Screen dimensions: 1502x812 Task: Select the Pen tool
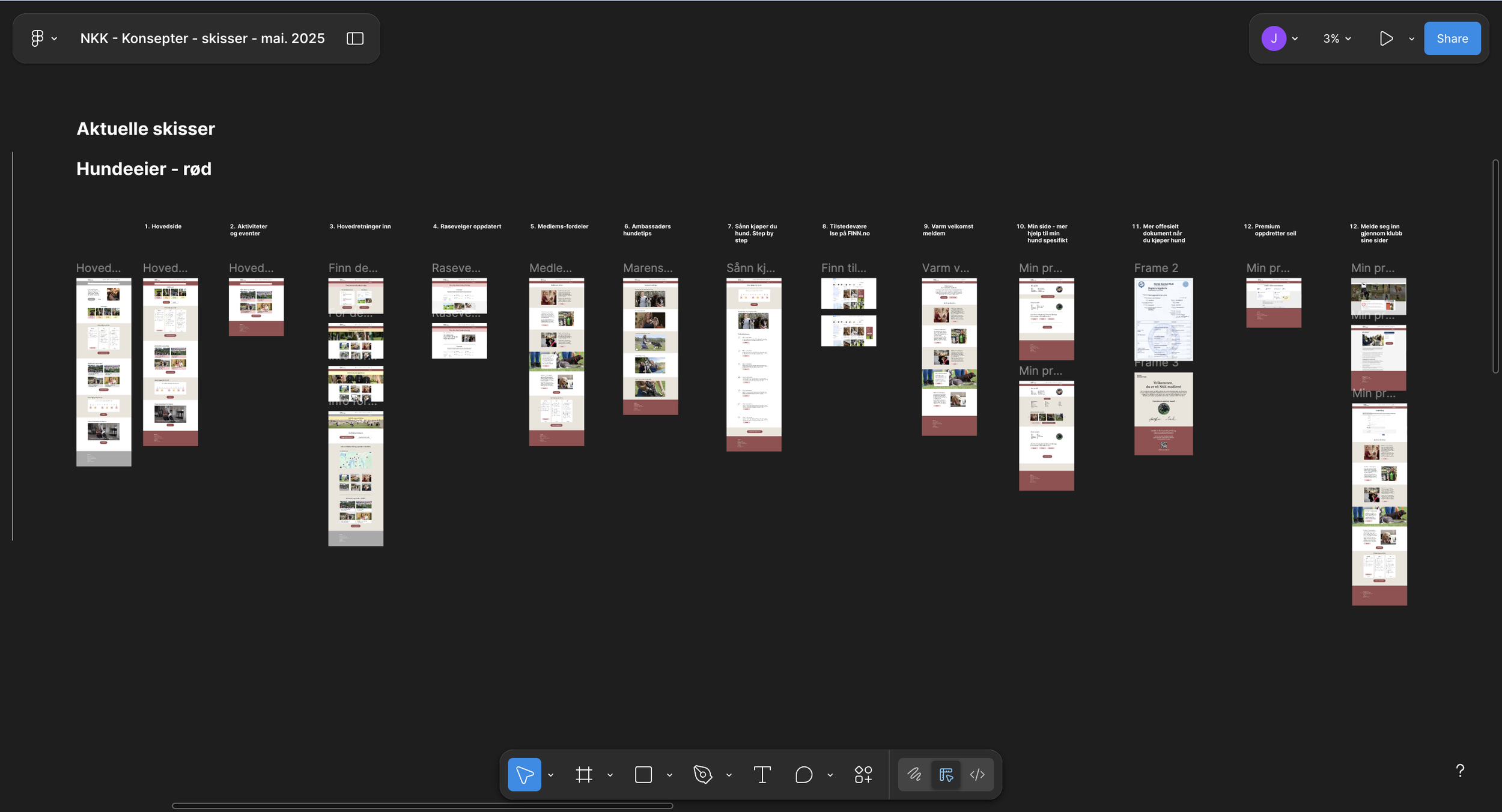click(702, 775)
